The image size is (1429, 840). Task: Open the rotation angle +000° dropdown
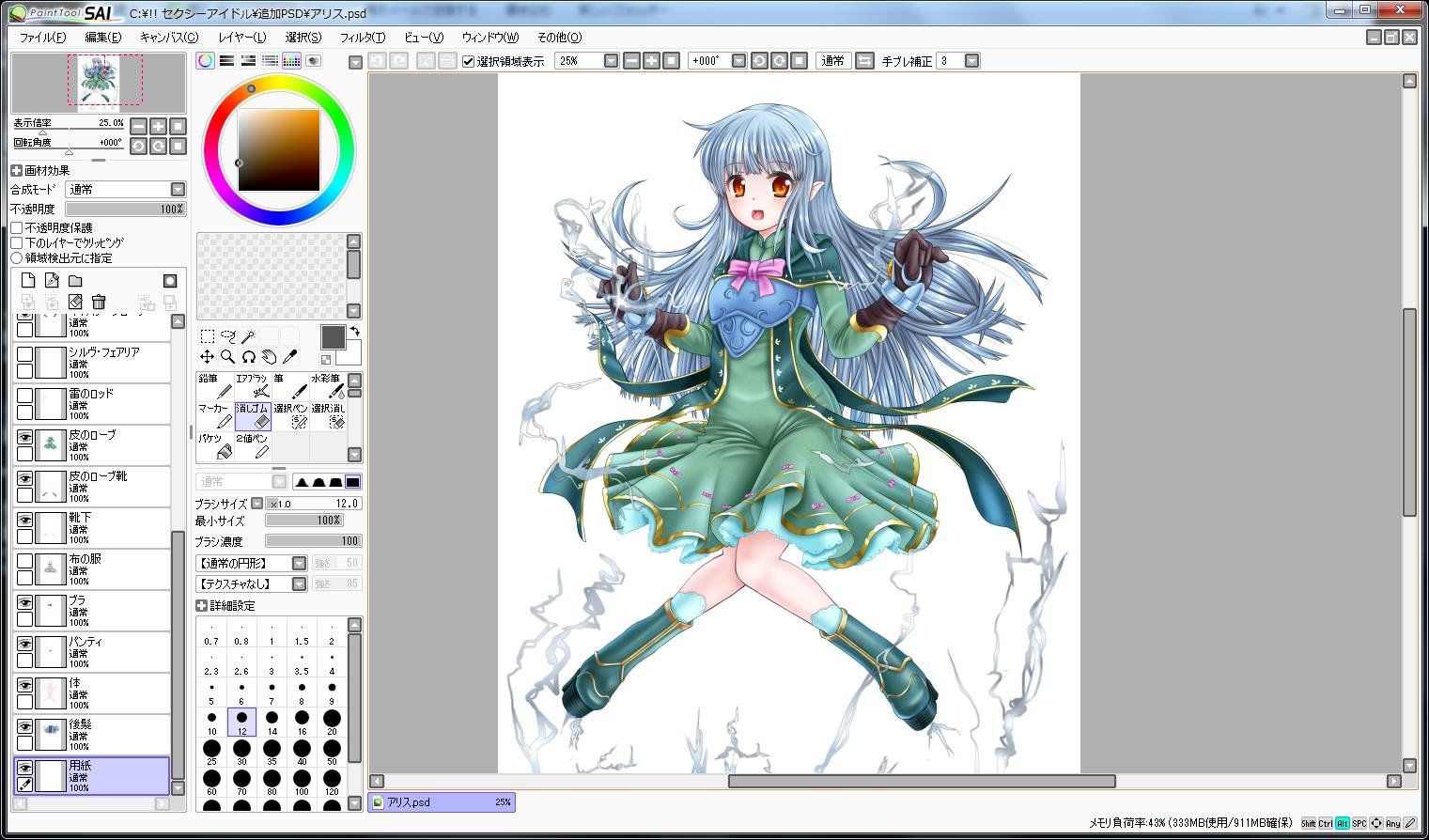coord(738,61)
